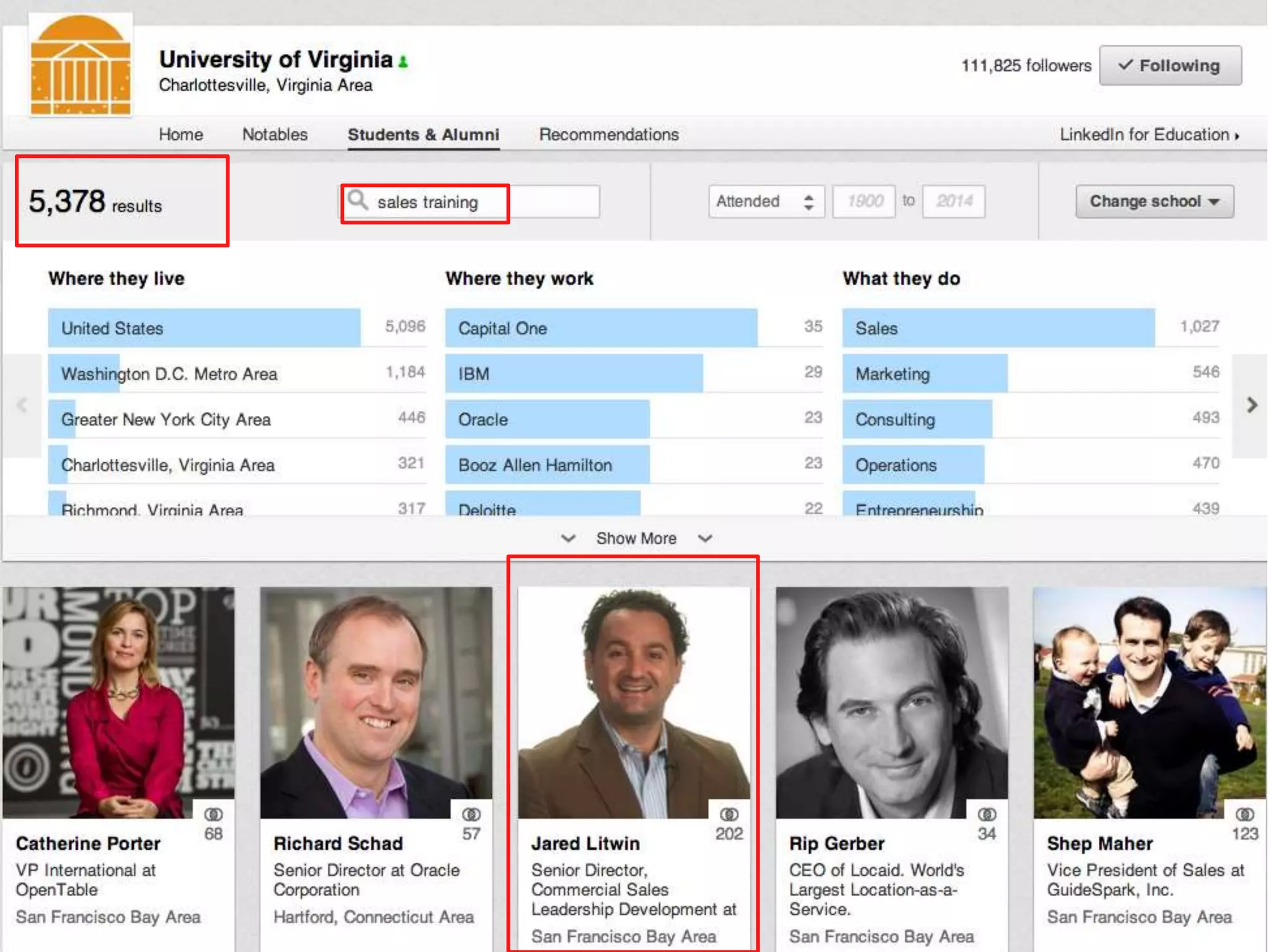Image resolution: width=1270 pixels, height=952 pixels.
Task: Open the Recommendations tab
Action: point(608,134)
